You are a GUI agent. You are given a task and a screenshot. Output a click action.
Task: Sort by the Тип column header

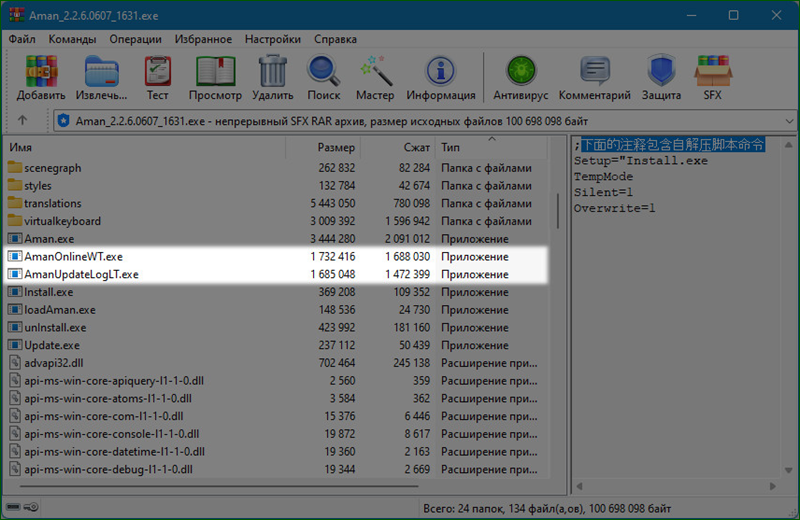click(x=491, y=147)
